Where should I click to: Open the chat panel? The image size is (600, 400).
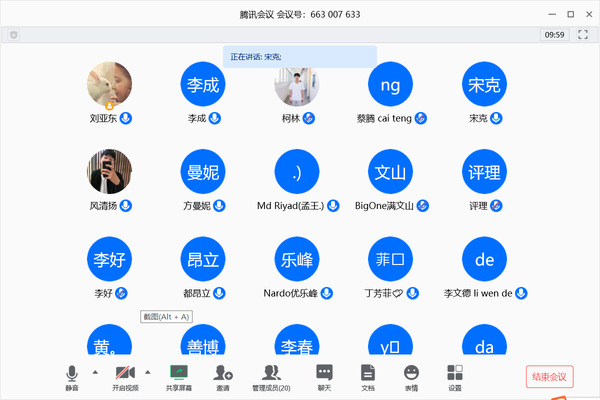pyautogui.click(x=324, y=373)
